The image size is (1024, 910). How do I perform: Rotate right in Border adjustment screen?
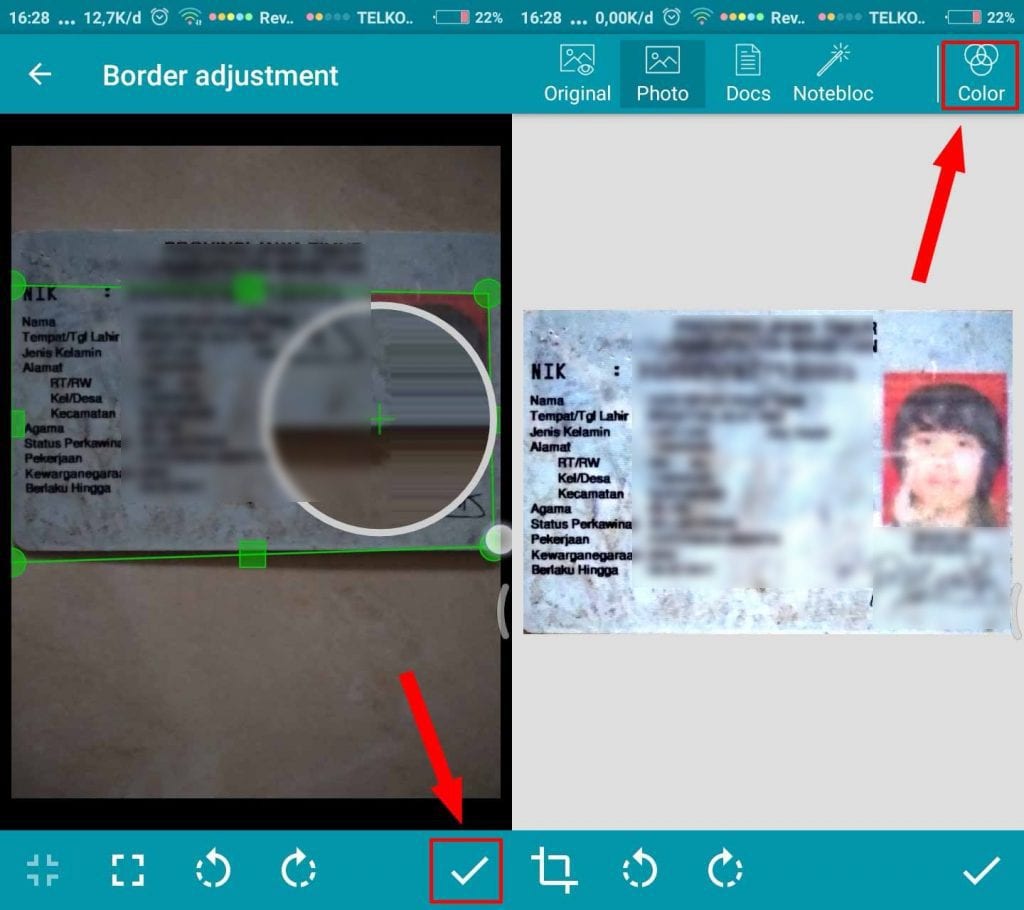[x=298, y=870]
